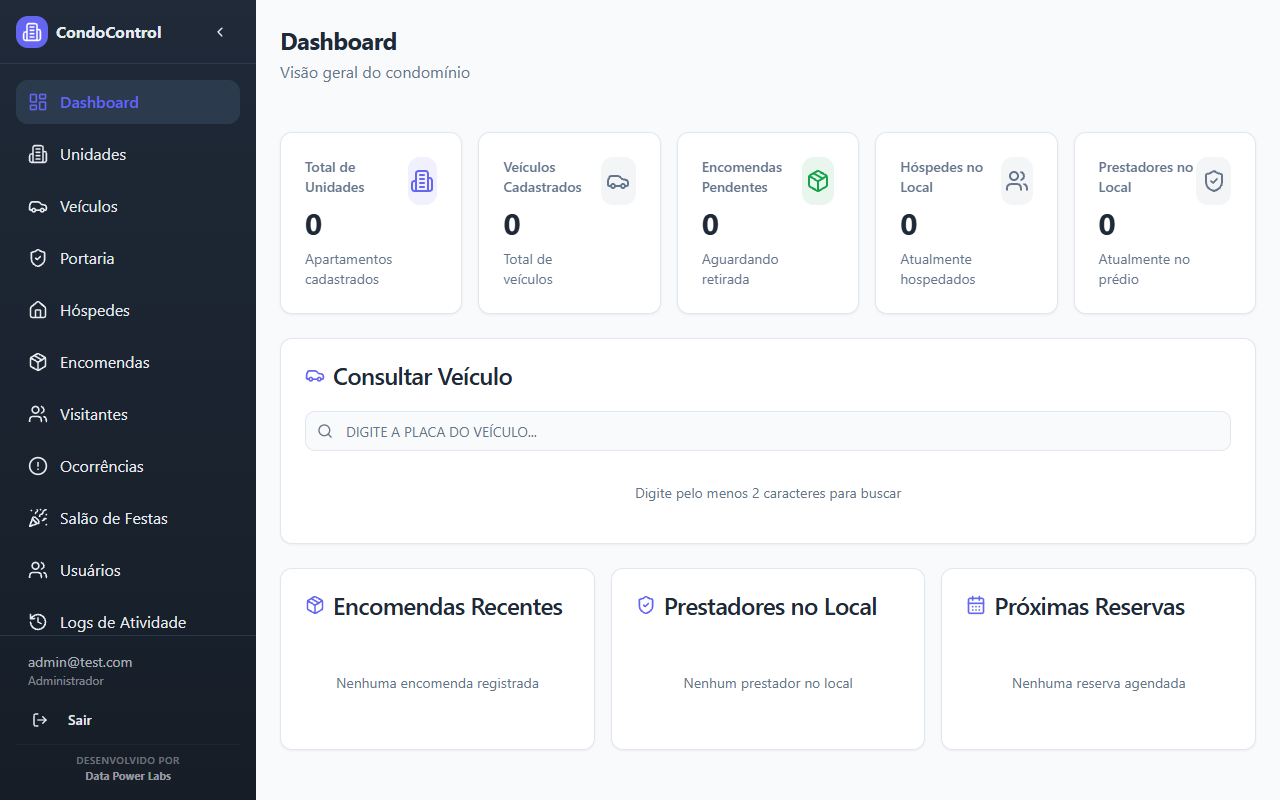This screenshot has height=800, width=1280.
Task: Click the Ocorrências alert icon
Action: pos(38,466)
